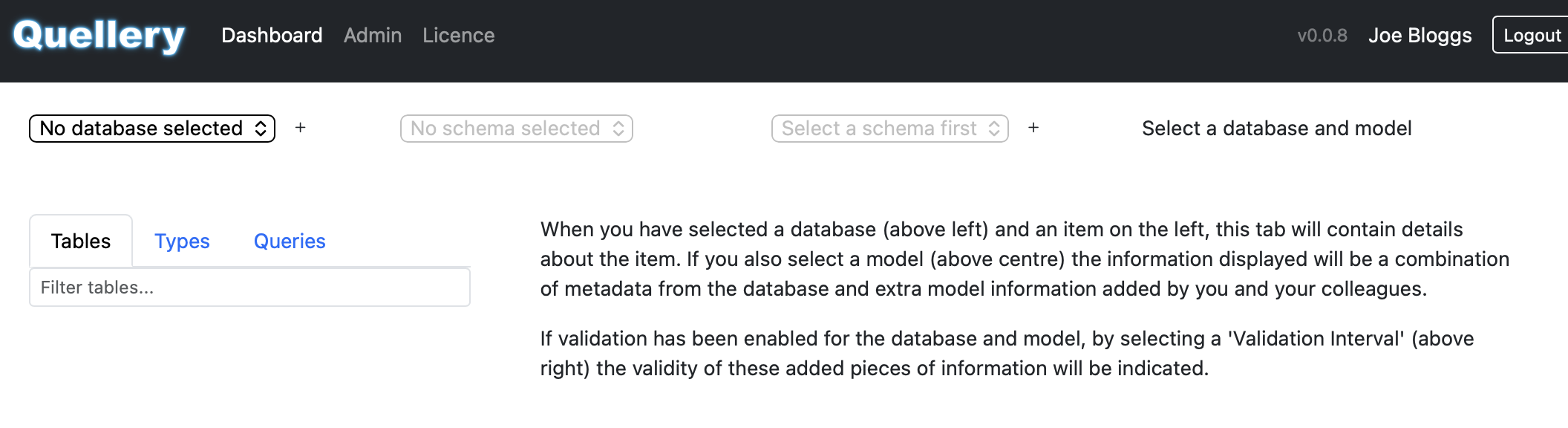Click the chevron on 'Select a schema first'

tap(995, 128)
